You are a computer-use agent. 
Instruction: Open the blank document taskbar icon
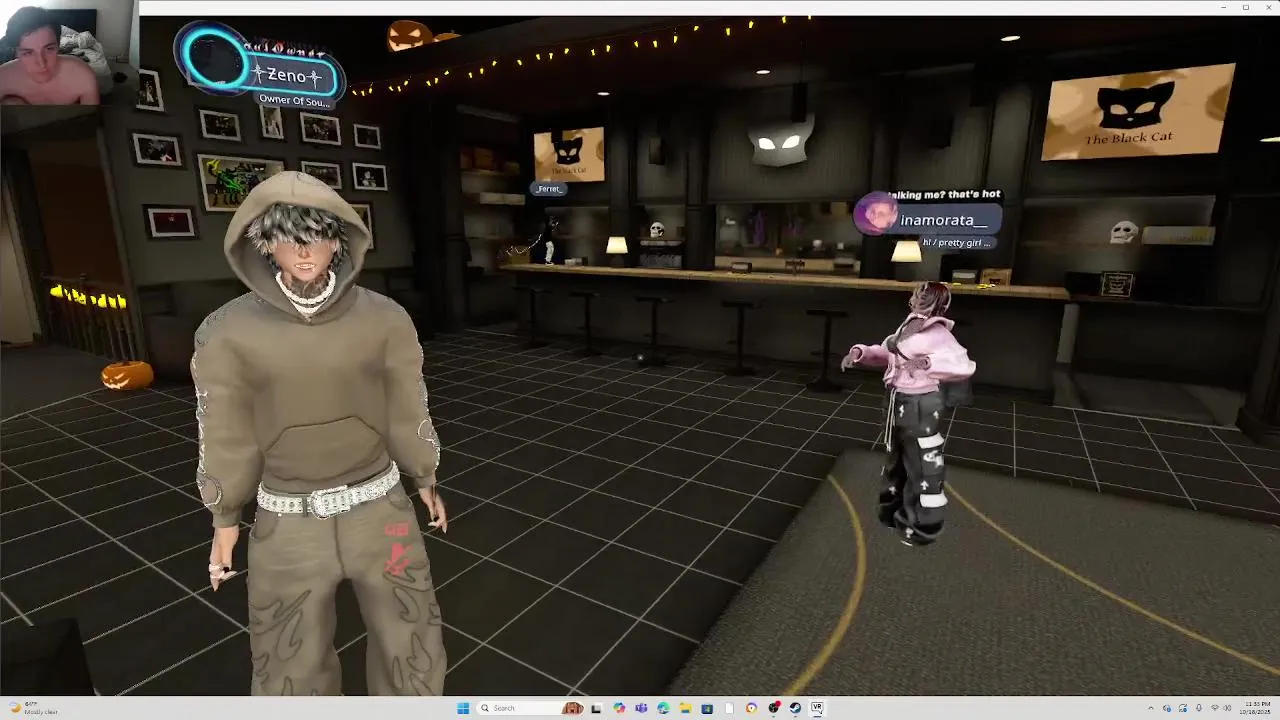coord(729,708)
